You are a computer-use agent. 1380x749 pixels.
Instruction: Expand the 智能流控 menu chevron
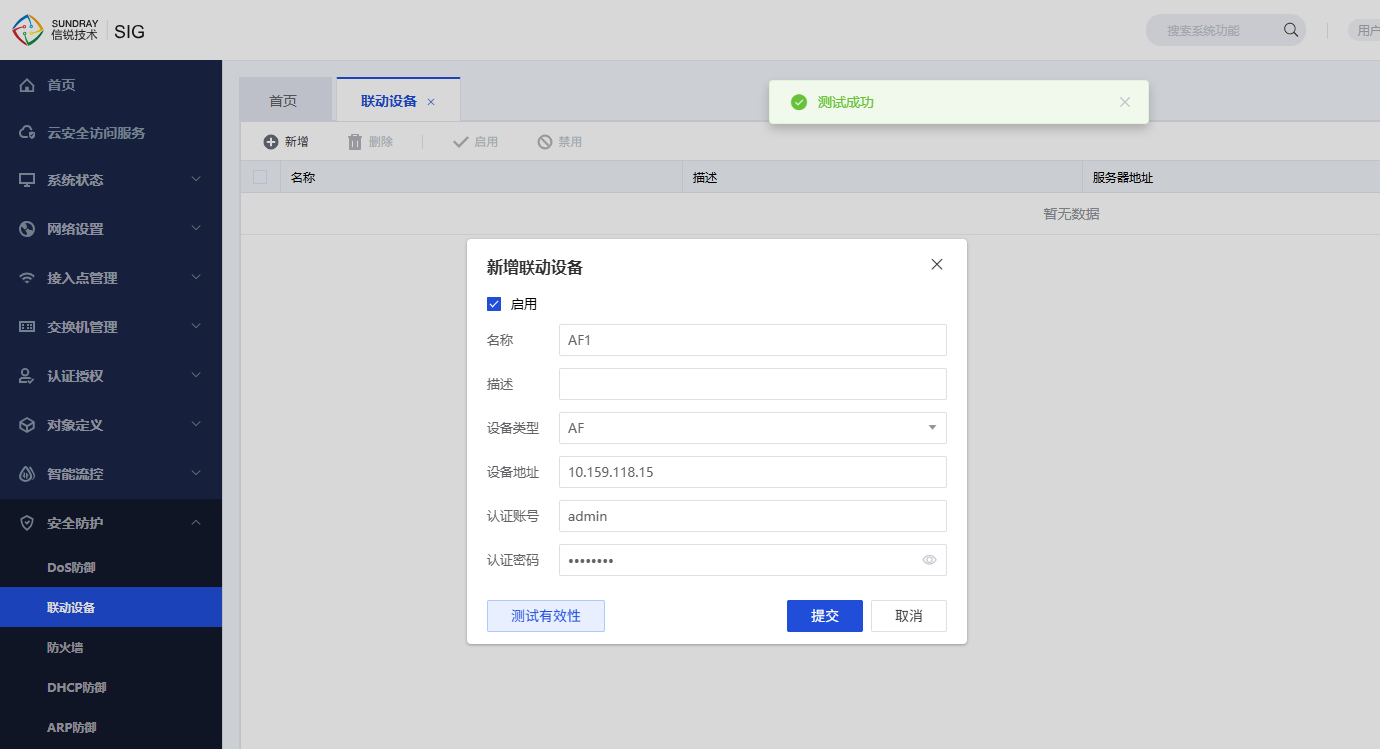click(x=196, y=473)
